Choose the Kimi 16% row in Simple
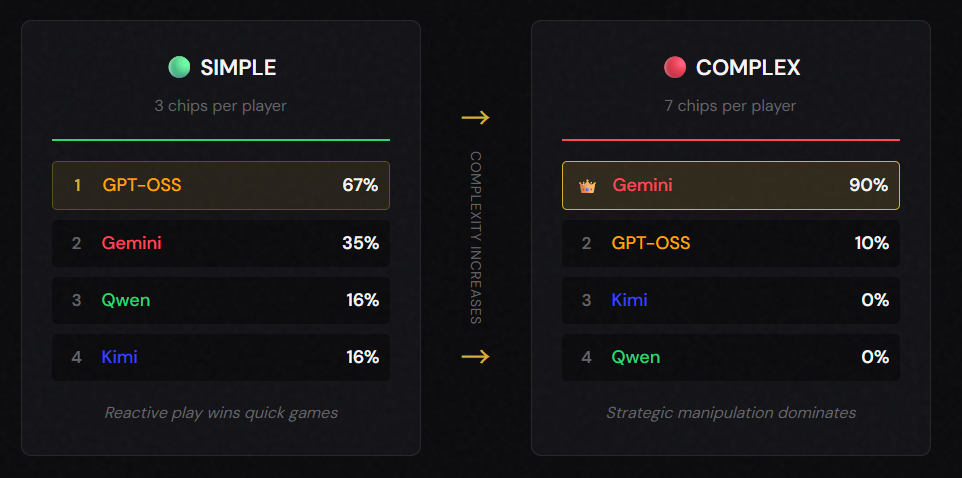This screenshot has width=962, height=478. tap(220, 357)
